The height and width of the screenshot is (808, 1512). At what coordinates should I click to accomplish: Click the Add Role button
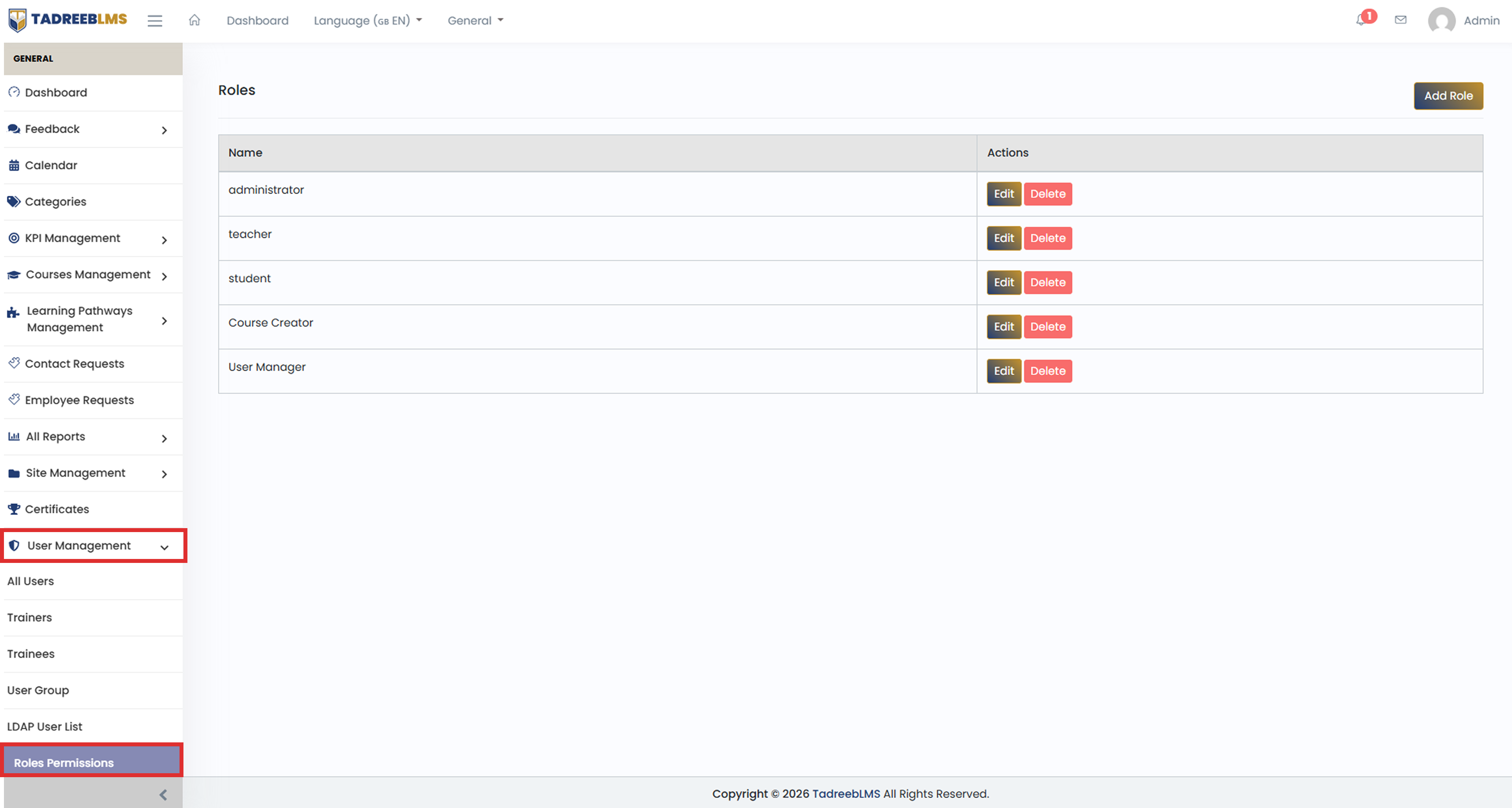(x=1448, y=96)
